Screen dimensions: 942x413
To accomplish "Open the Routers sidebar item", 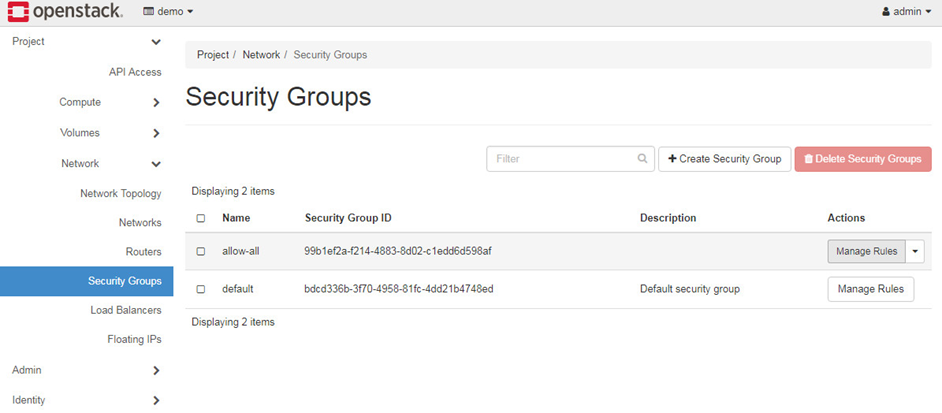I will [x=143, y=252].
